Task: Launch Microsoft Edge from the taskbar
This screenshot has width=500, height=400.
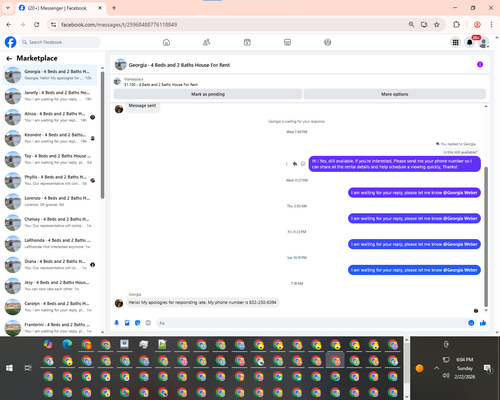Action: point(67,344)
